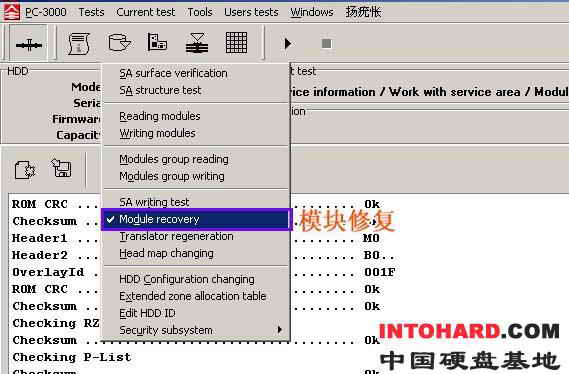
Task: Click the PC-3000 logo icon
Action: [x=12, y=12]
